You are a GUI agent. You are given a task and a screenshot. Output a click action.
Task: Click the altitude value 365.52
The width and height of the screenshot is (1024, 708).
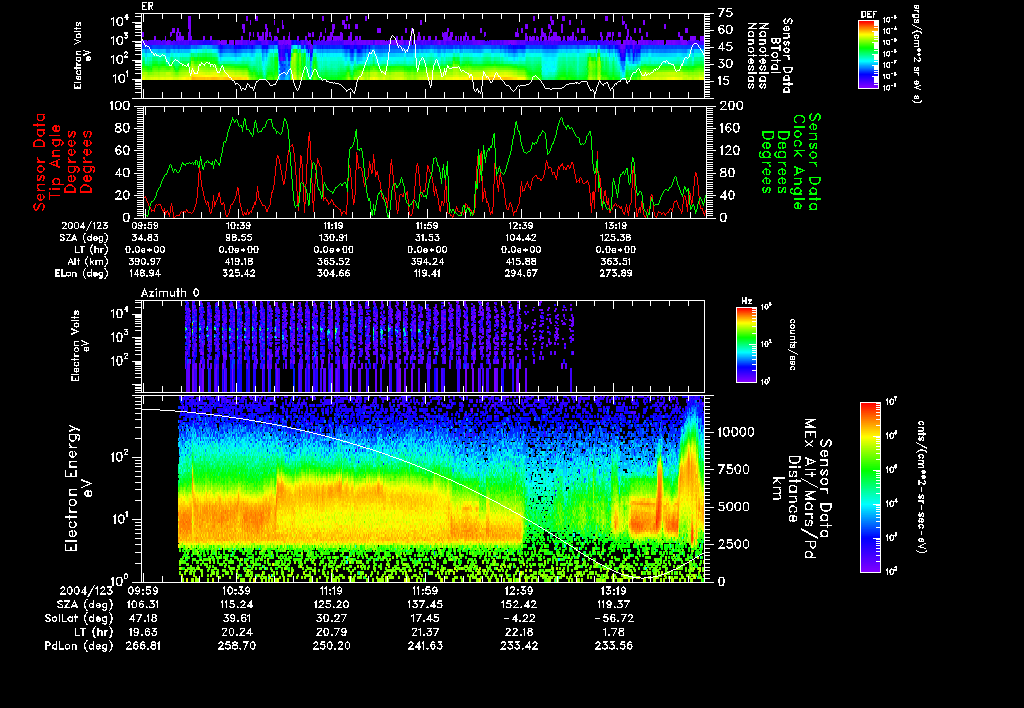(333, 262)
